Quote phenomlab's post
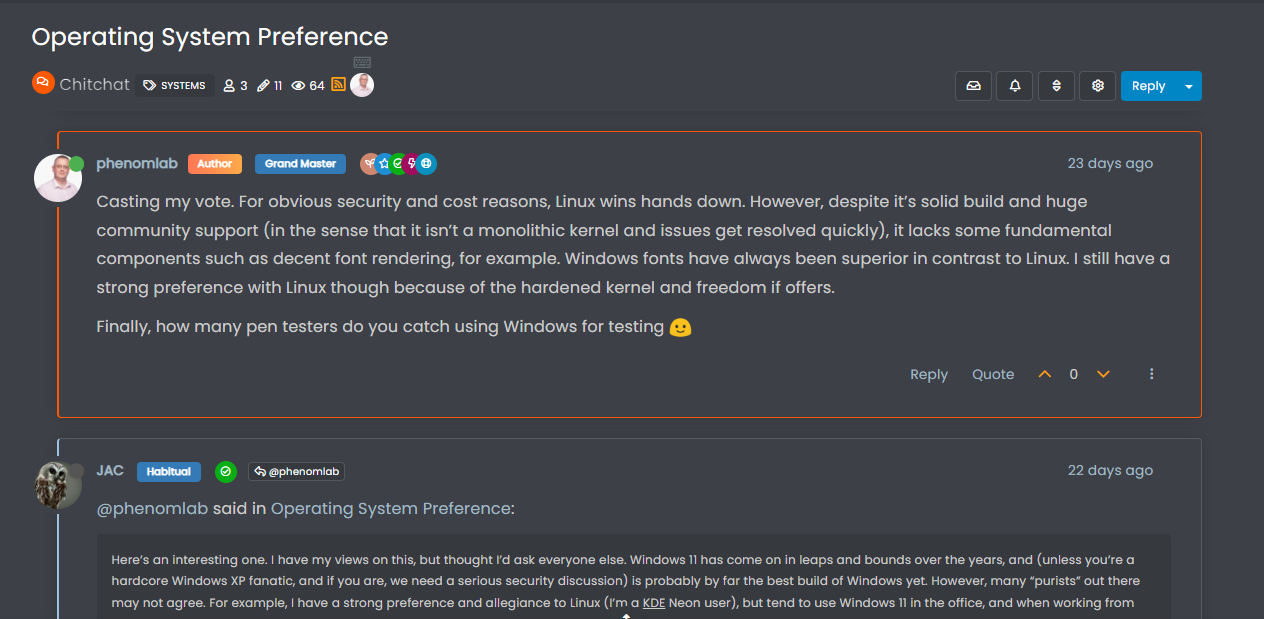 (993, 374)
